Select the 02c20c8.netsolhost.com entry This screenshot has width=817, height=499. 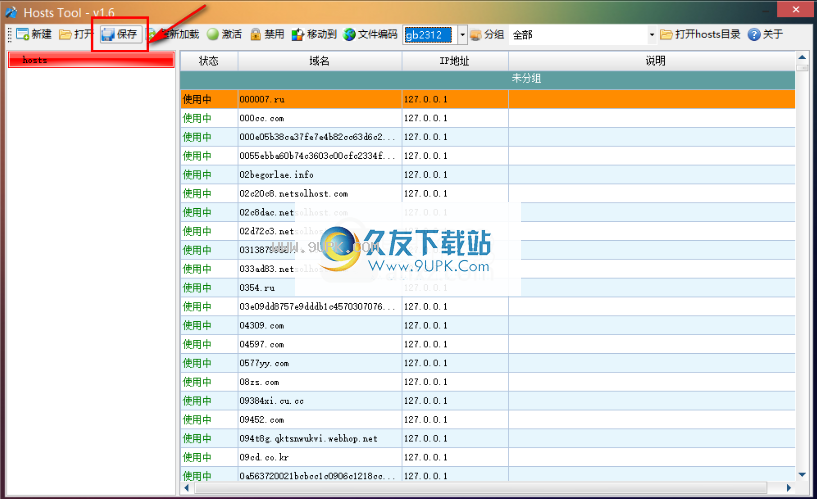pos(488,193)
